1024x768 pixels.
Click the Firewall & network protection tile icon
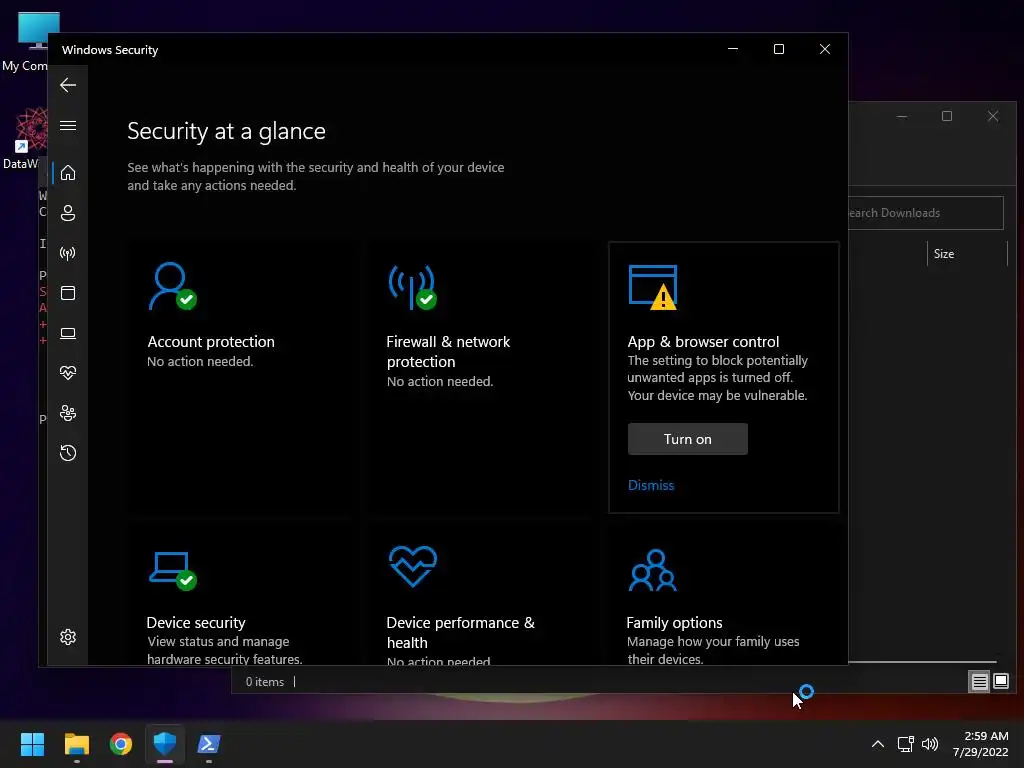pos(413,286)
